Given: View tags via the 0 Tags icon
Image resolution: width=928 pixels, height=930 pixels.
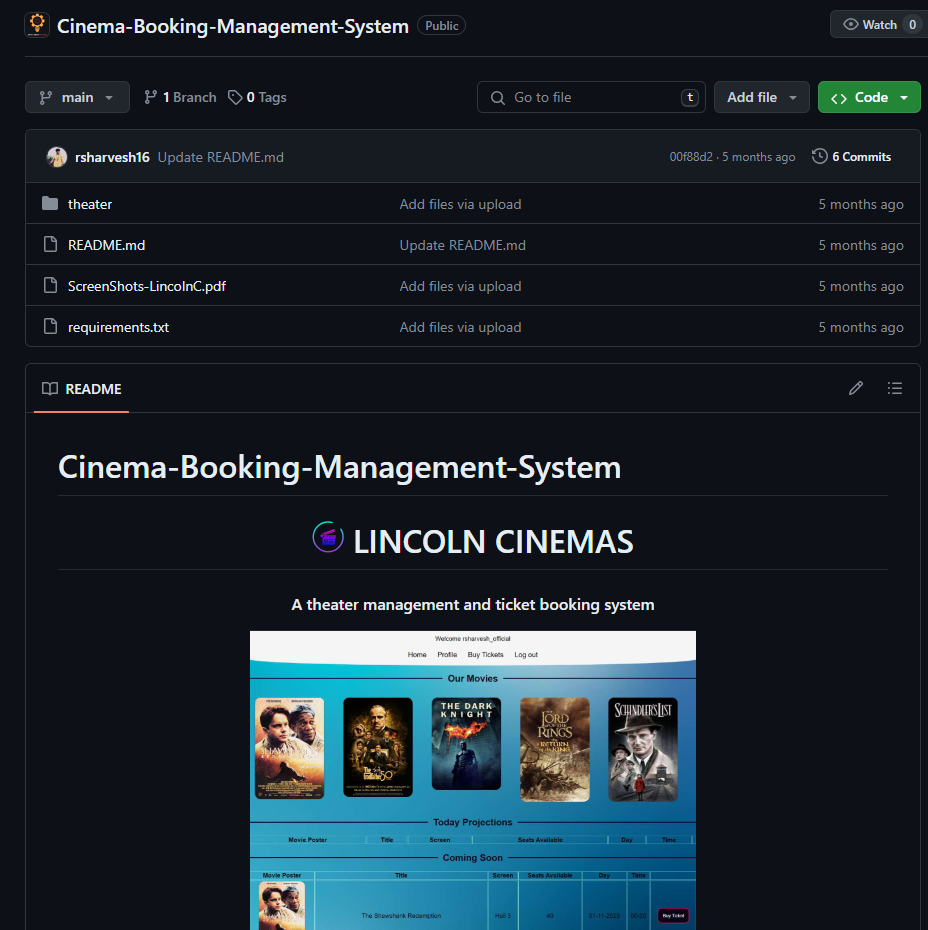Looking at the screenshot, I should [235, 97].
